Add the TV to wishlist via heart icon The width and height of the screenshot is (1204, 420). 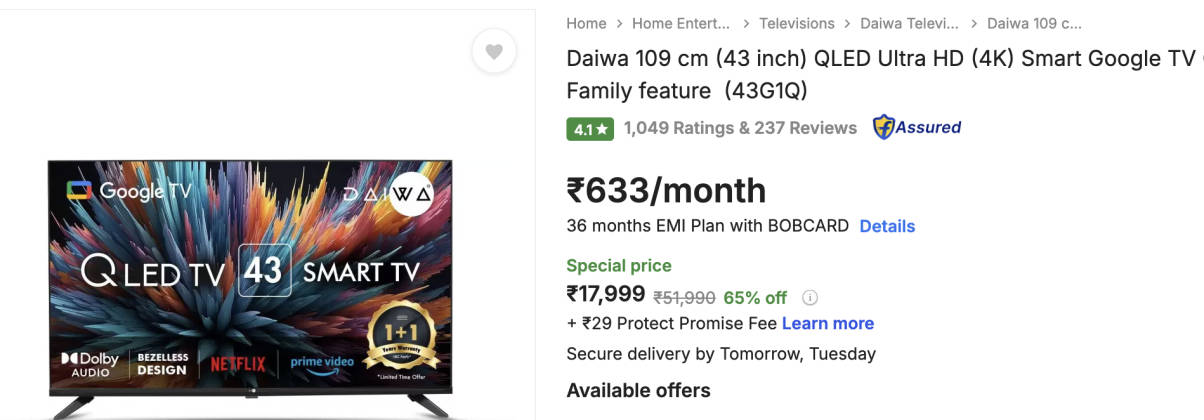(493, 52)
